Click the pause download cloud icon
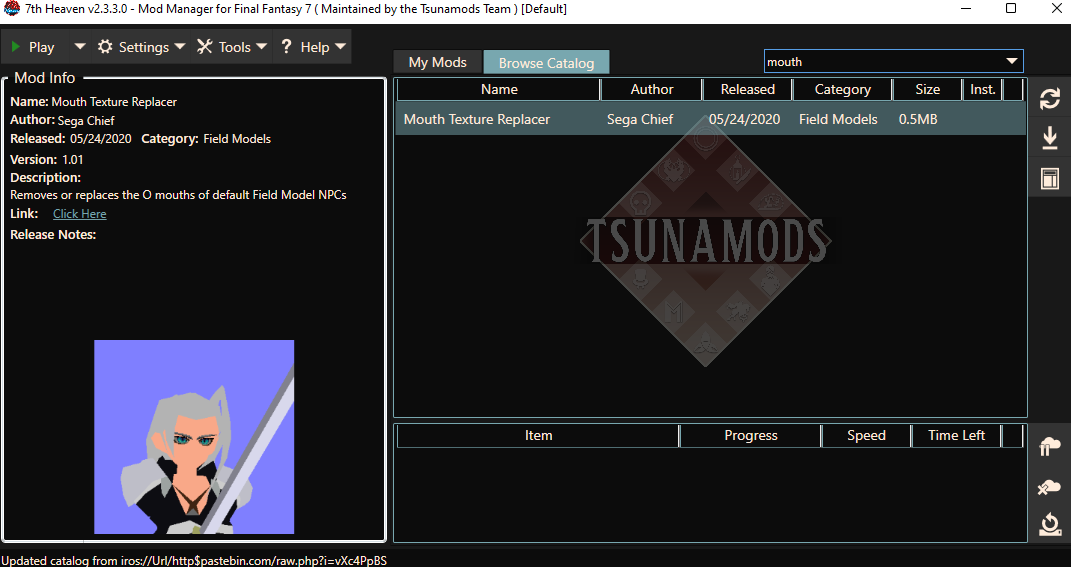Screen dimensions: 1071x567 [1050, 448]
